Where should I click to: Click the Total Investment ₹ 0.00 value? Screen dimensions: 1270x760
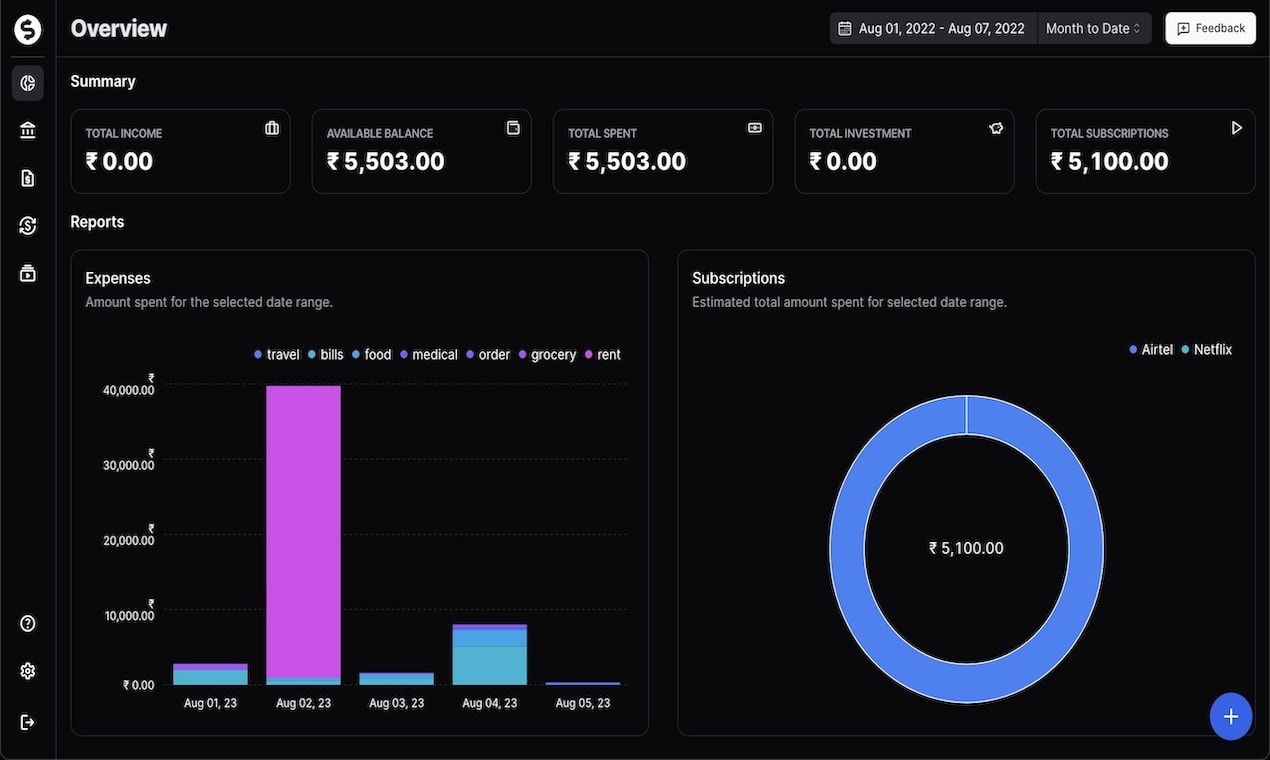point(843,161)
